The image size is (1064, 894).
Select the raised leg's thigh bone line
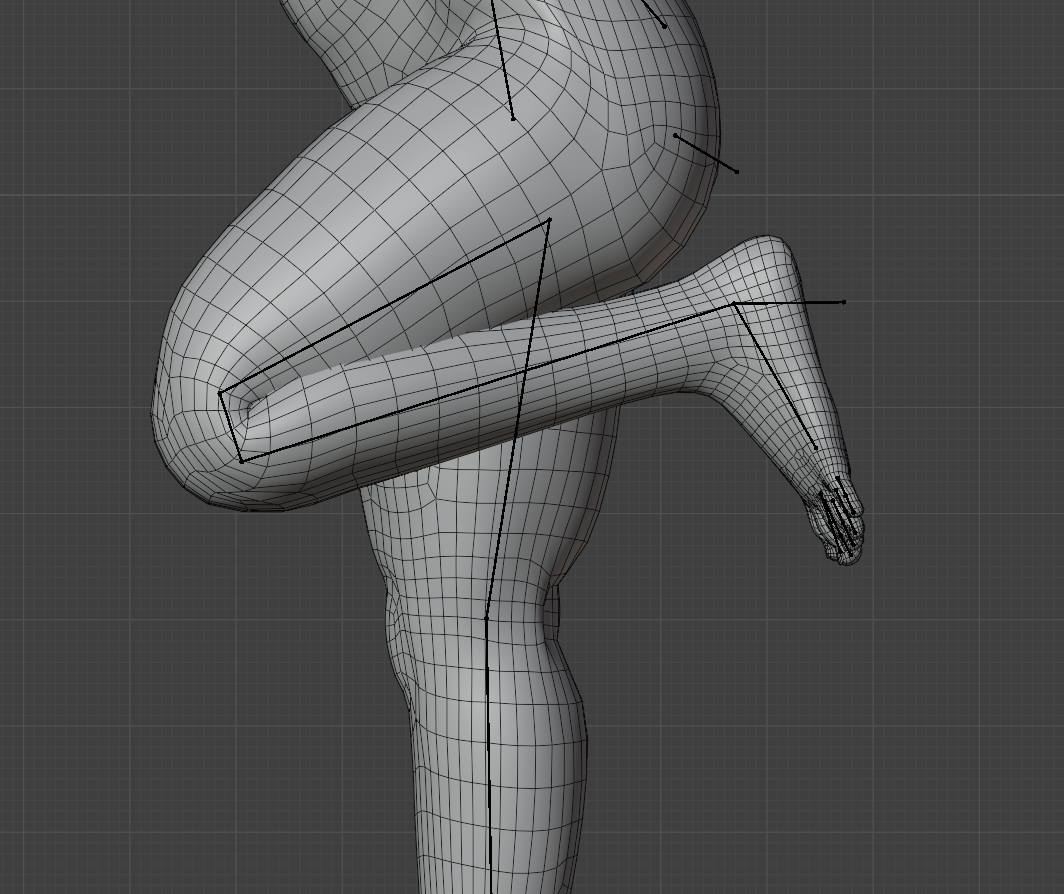click(x=385, y=305)
